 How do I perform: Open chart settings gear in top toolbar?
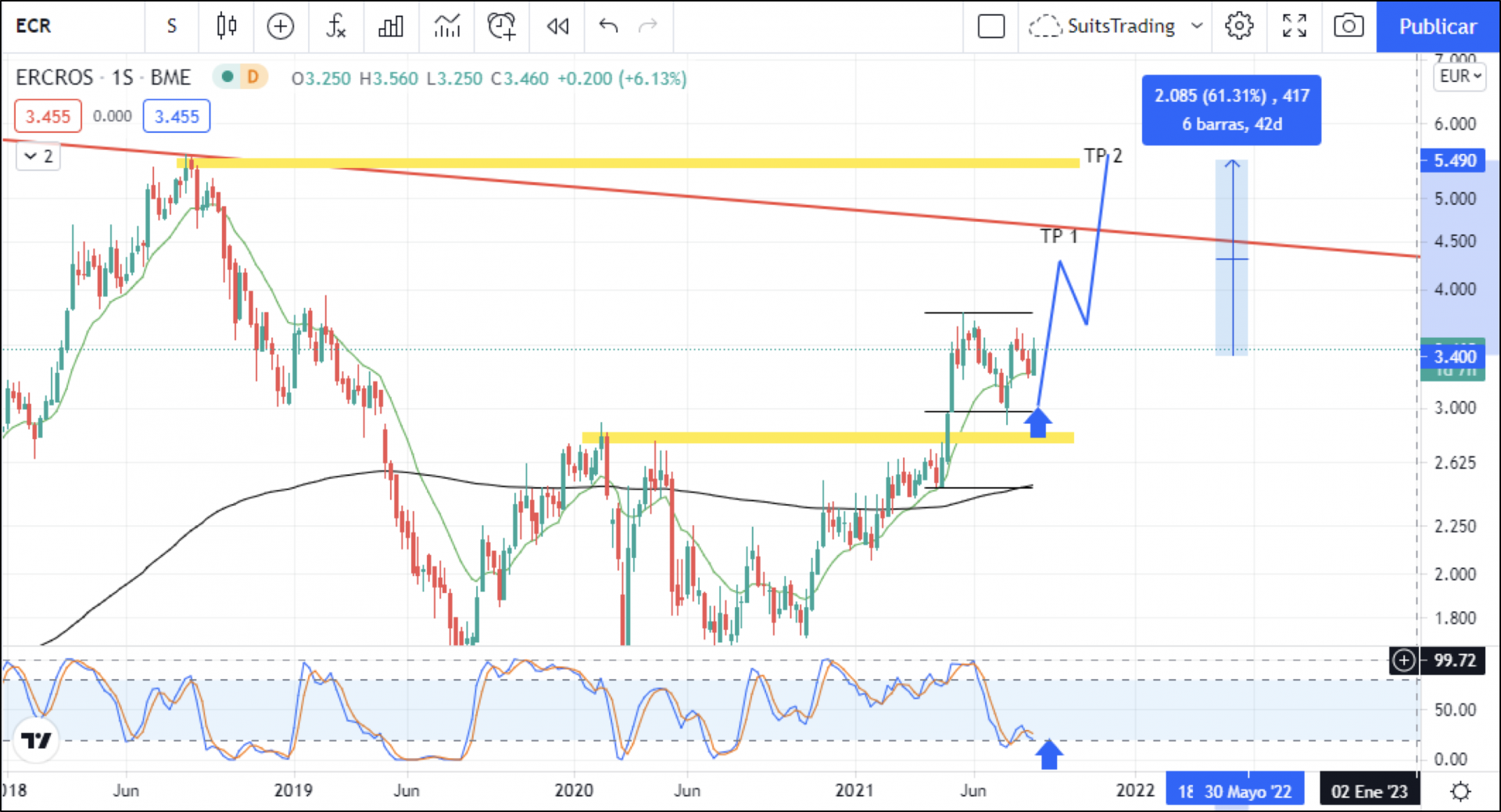click(x=1238, y=27)
